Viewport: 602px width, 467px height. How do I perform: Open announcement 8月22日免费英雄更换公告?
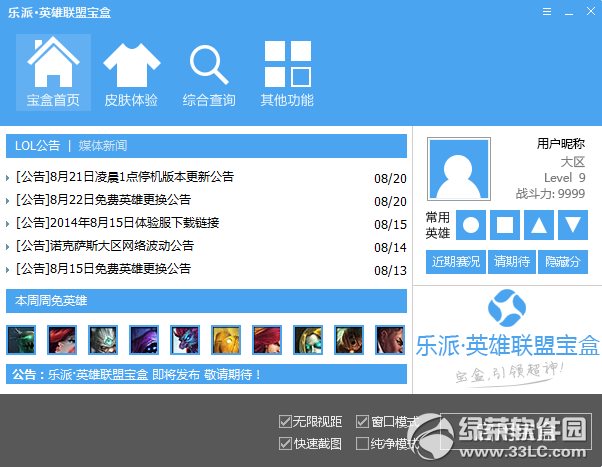[103, 200]
